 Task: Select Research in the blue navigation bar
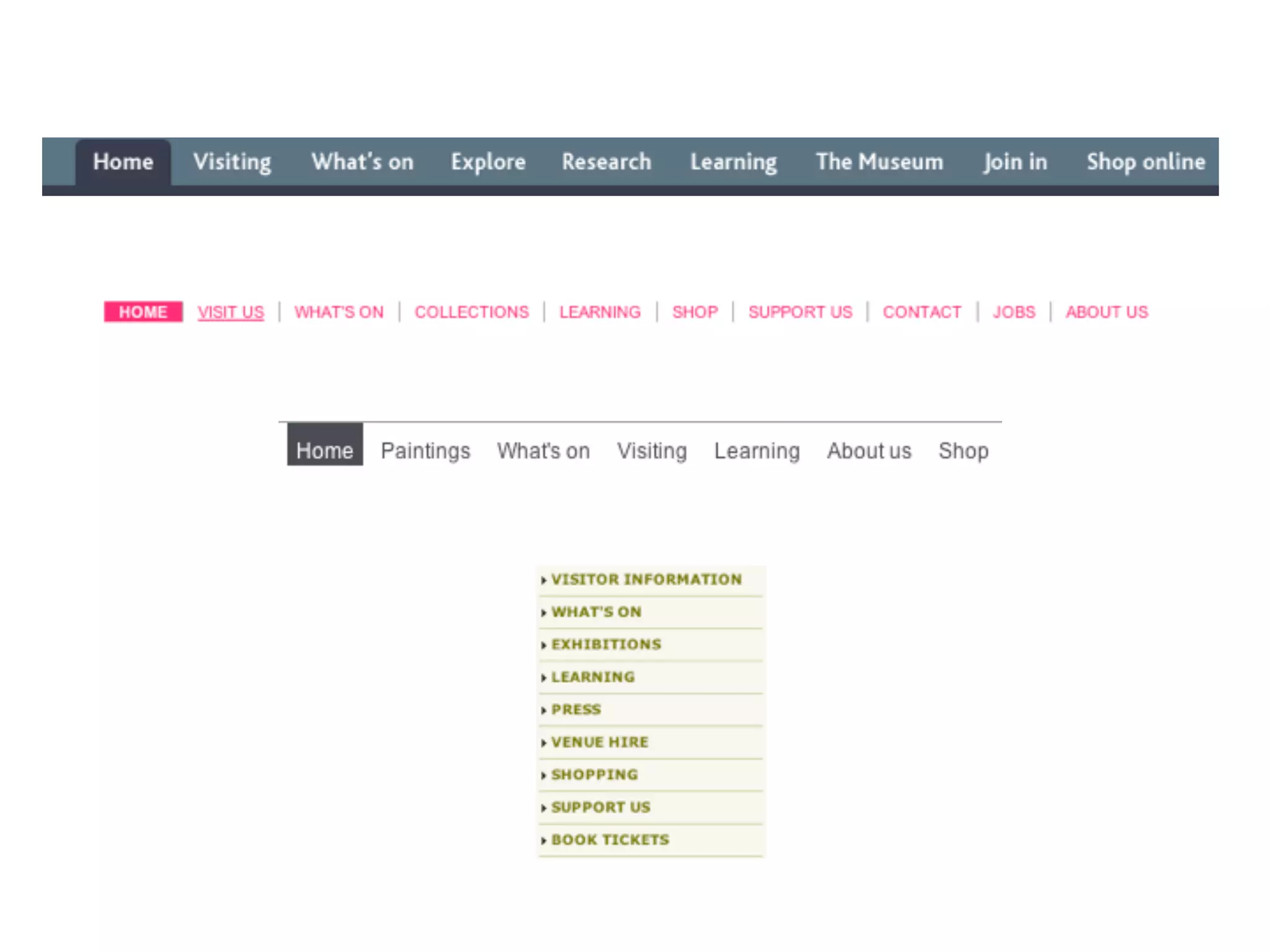click(x=606, y=162)
